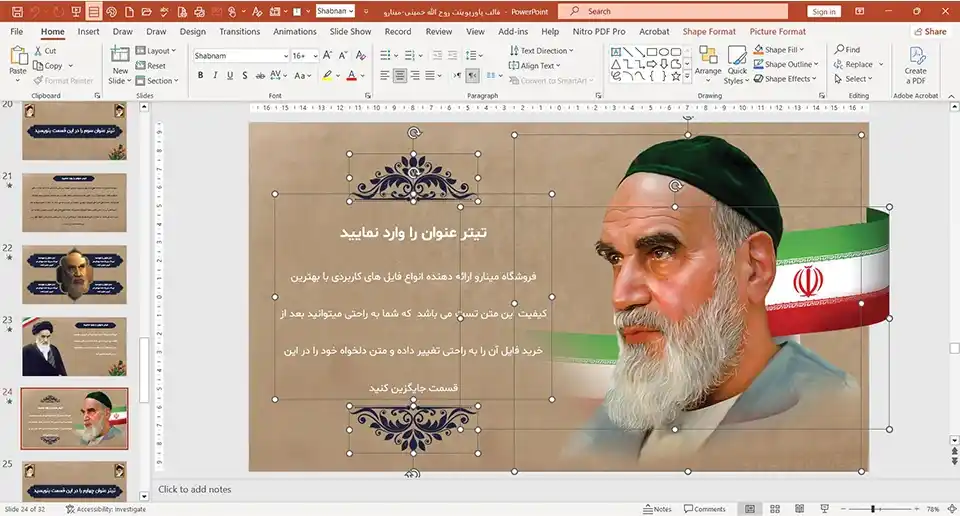Click the Reset slide button
The height and width of the screenshot is (516, 960).
[x=151, y=65]
